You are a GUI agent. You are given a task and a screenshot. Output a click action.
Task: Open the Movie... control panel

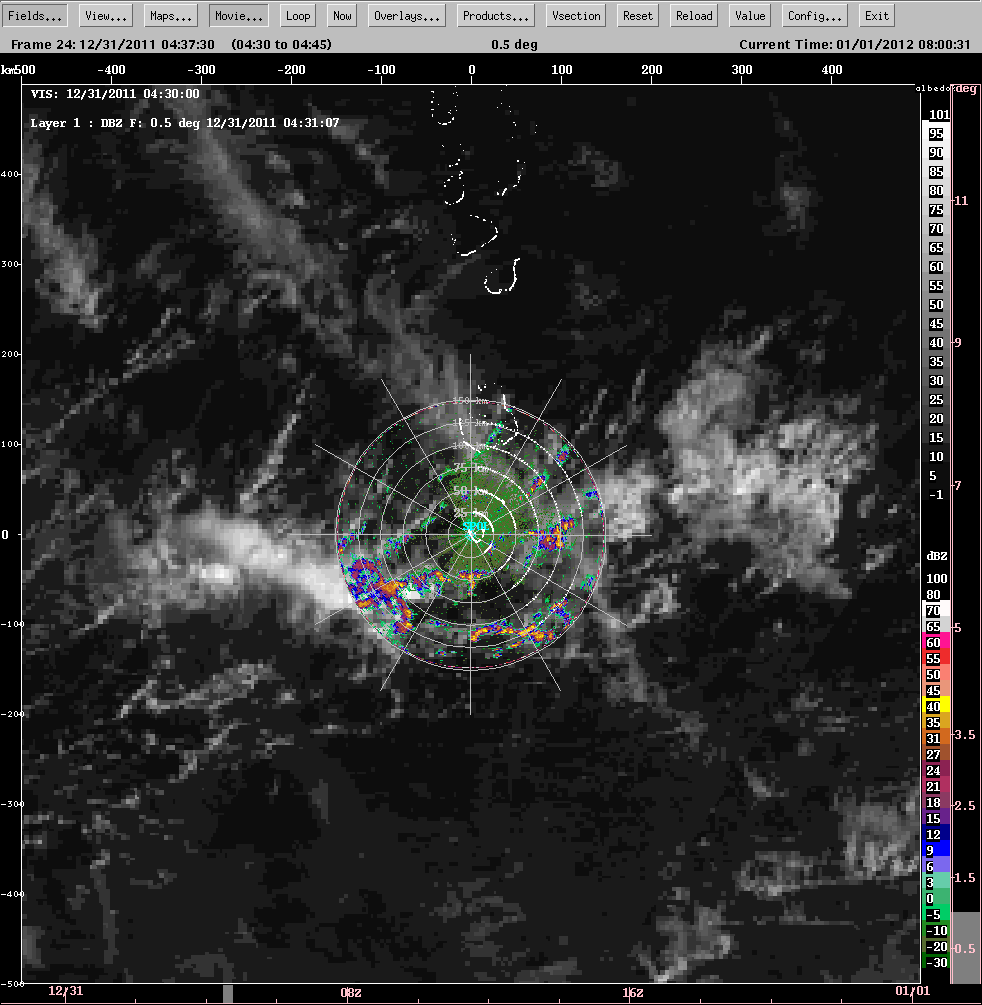click(x=239, y=16)
